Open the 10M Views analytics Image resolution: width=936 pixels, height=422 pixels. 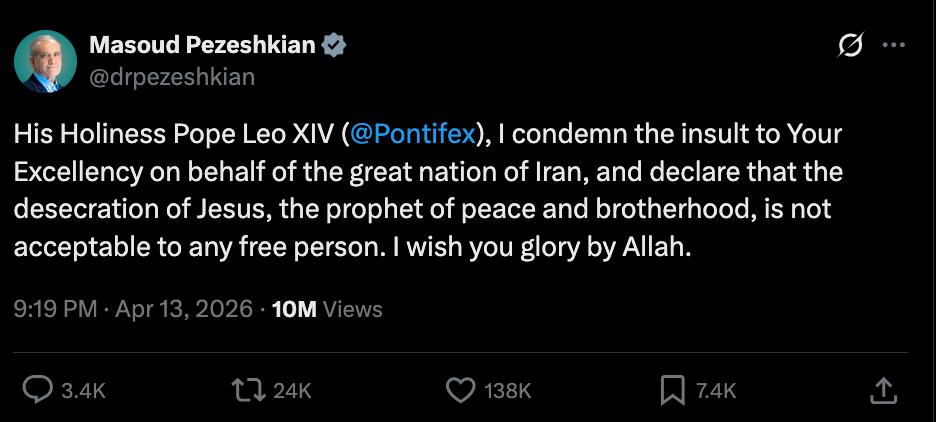point(327,309)
